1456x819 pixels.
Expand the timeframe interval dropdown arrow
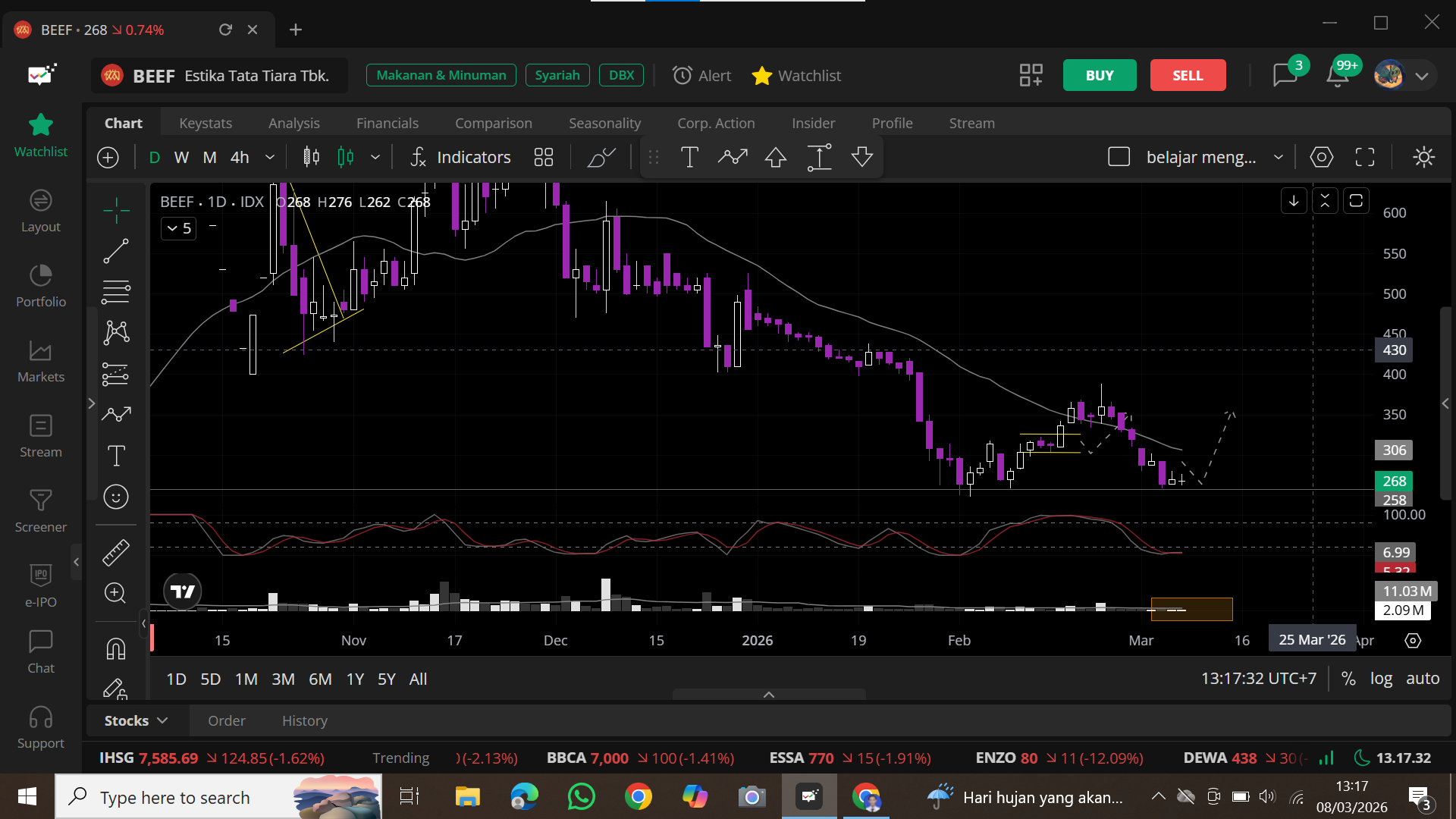[269, 157]
